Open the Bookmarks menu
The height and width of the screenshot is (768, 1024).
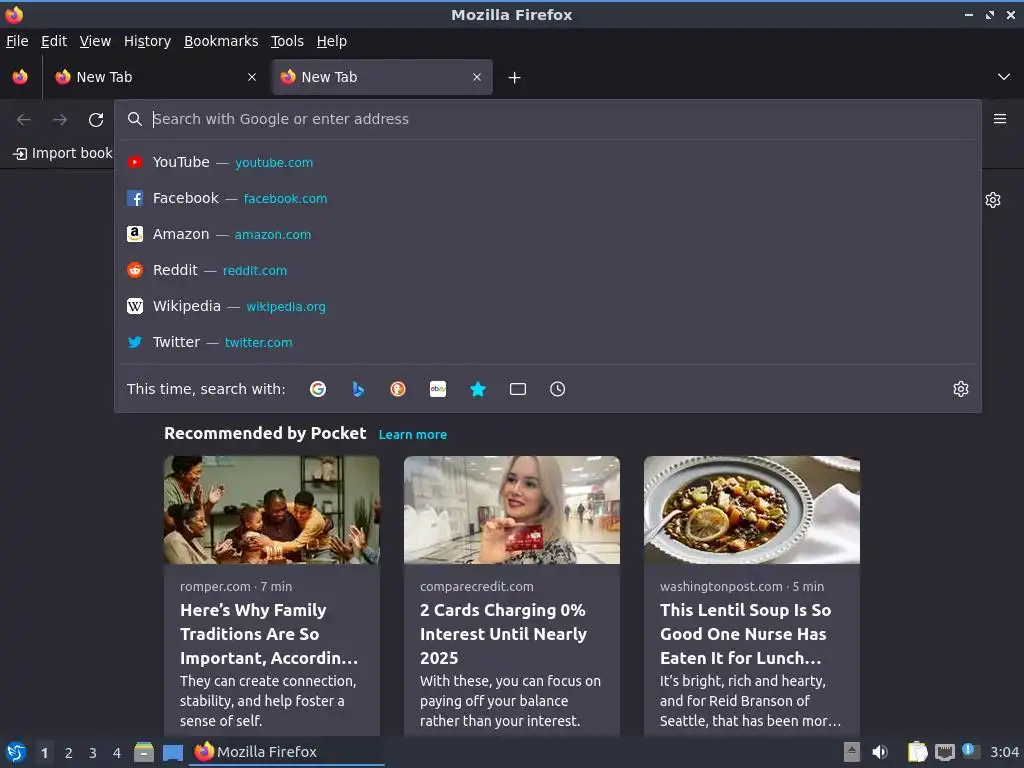(221, 41)
